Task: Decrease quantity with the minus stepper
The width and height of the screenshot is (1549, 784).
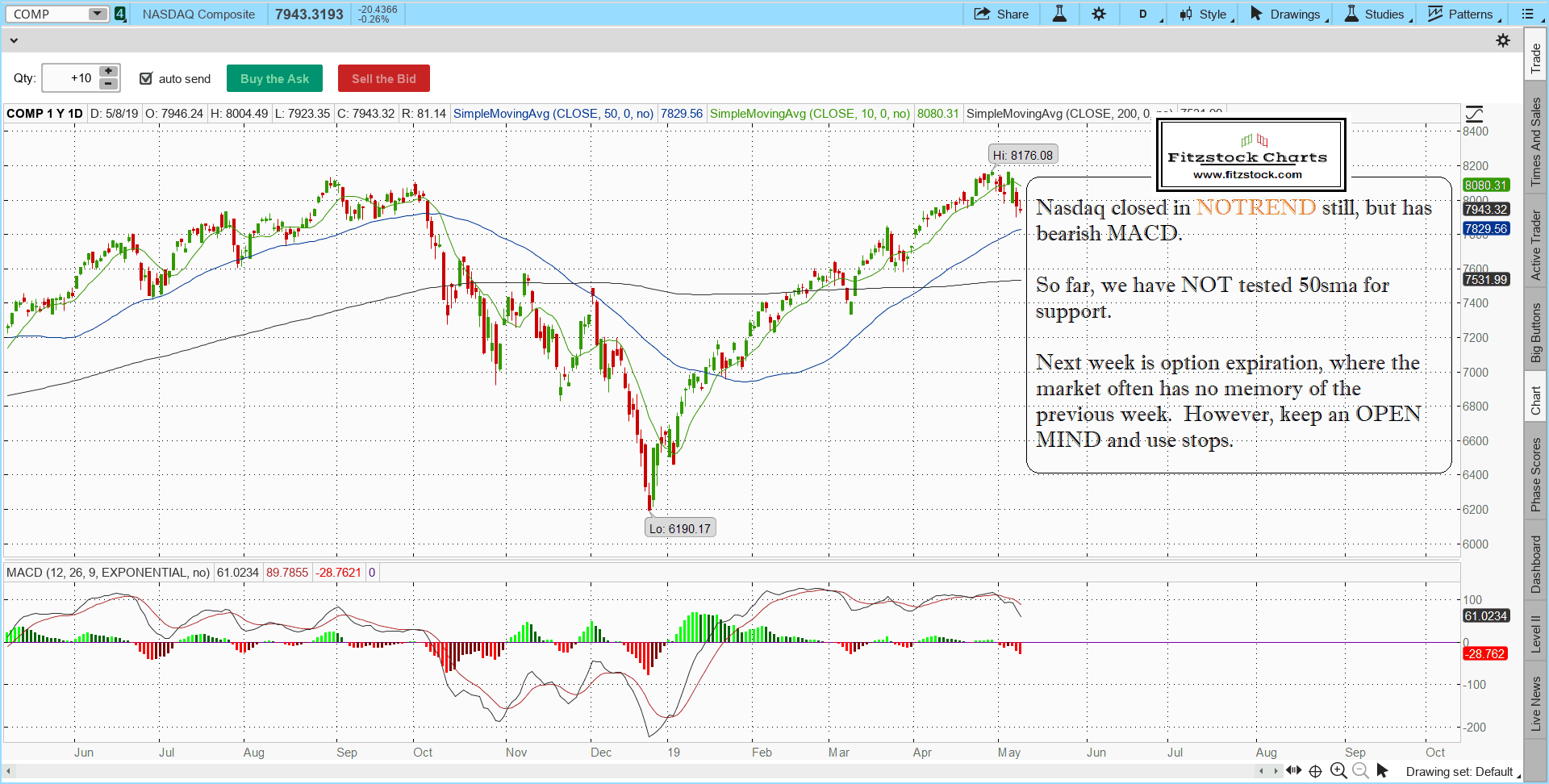Action: 108,84
